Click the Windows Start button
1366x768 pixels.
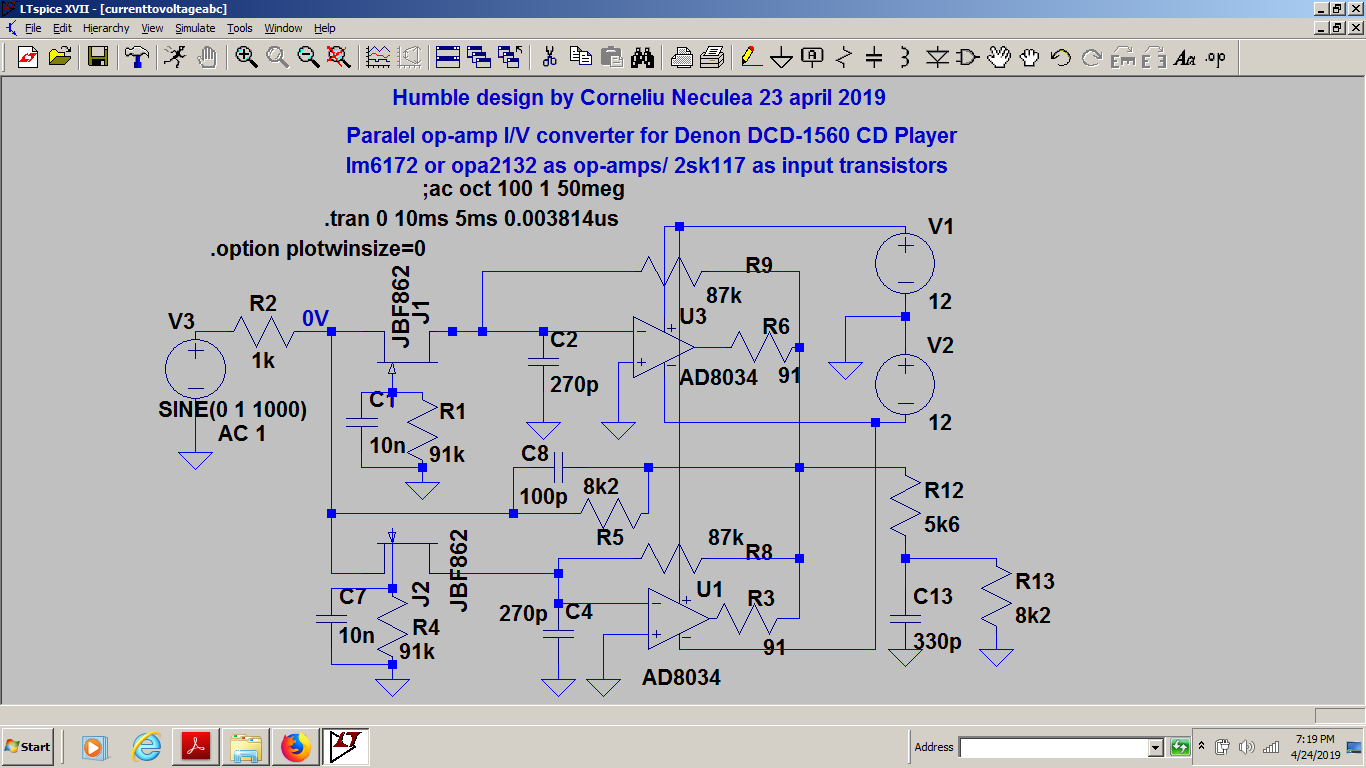coord(28,746)
